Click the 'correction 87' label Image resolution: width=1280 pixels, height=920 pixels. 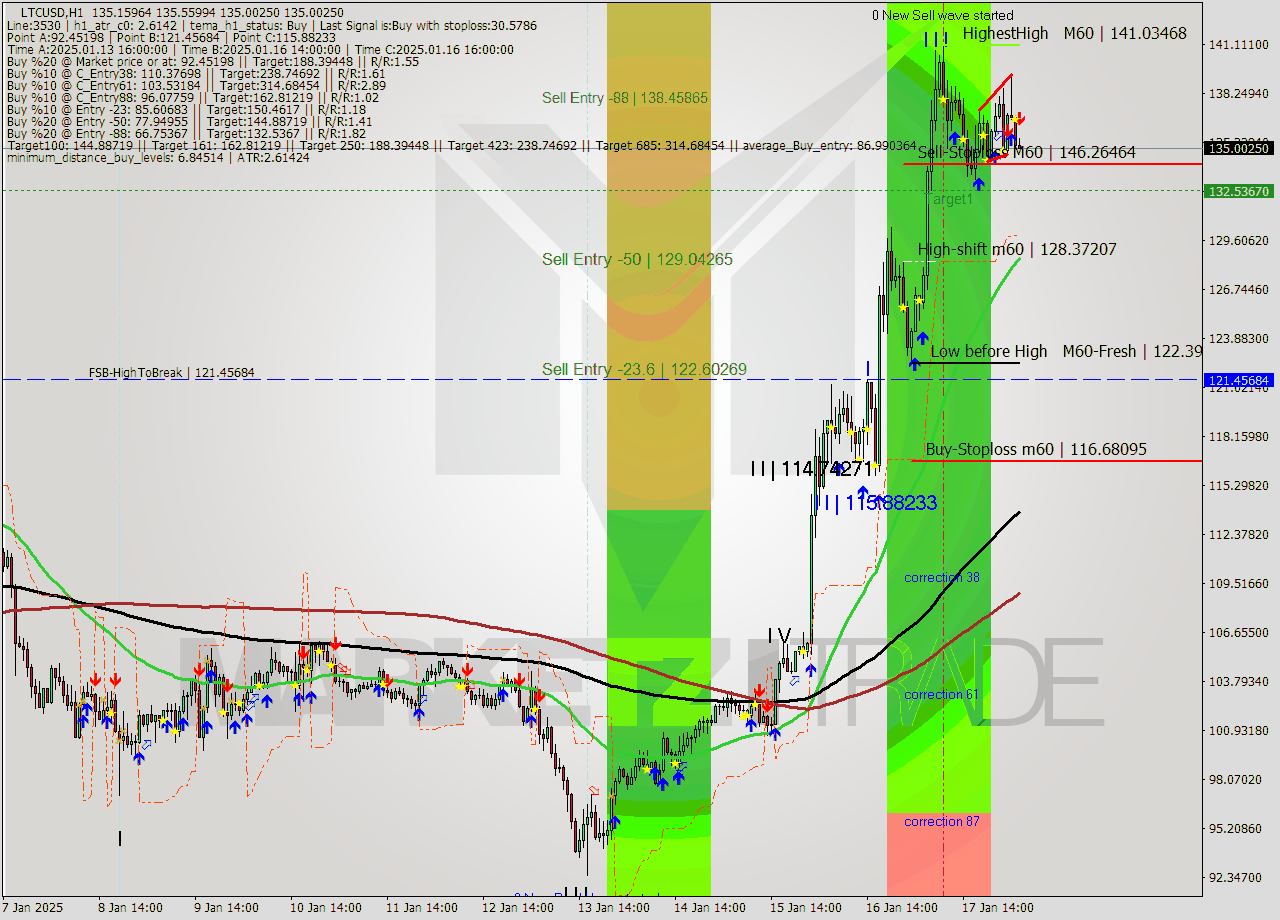941,822
